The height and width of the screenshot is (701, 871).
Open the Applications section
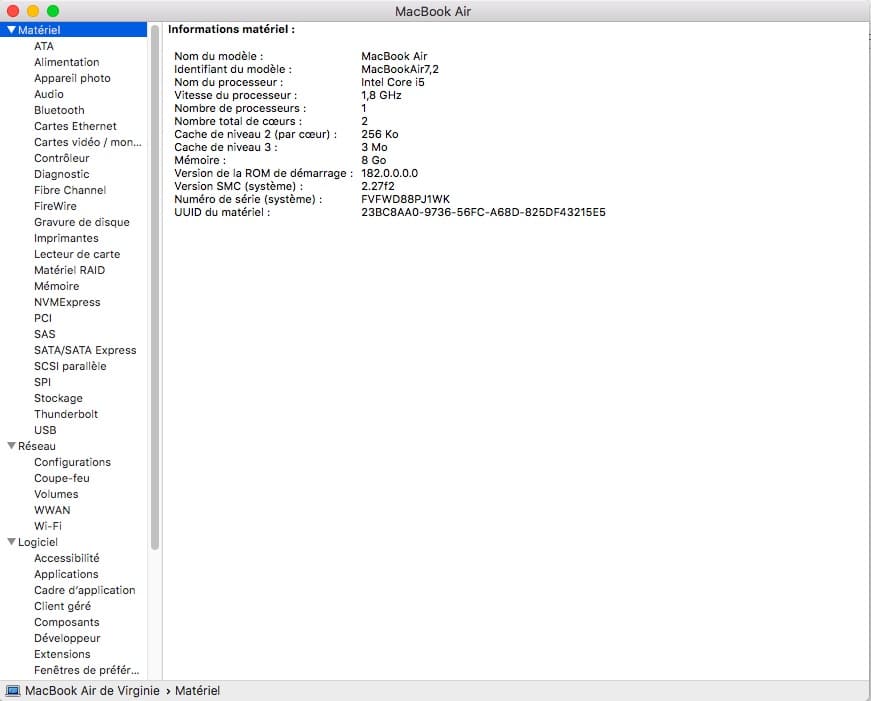coord(66,574)
